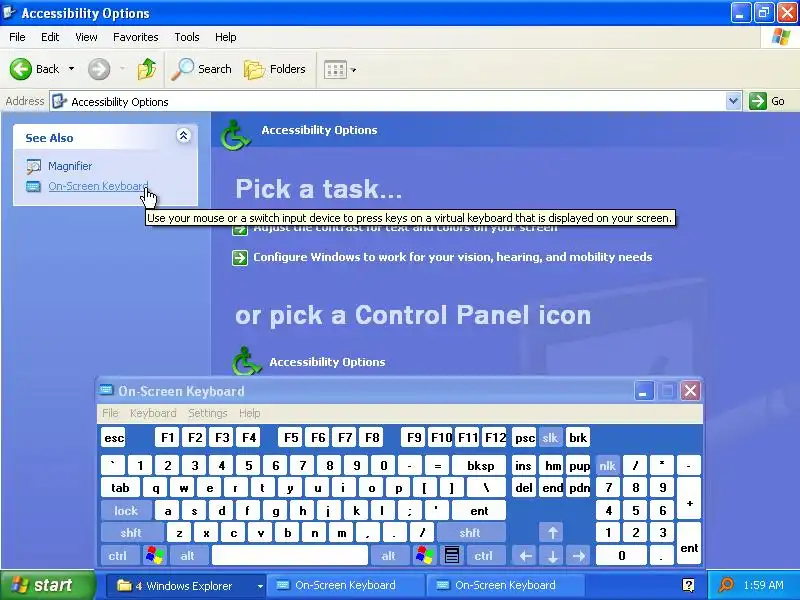This screenshot has width=800, height=600.
Task: Open the Back button history dropdown arrow
Action: (71, 69)
